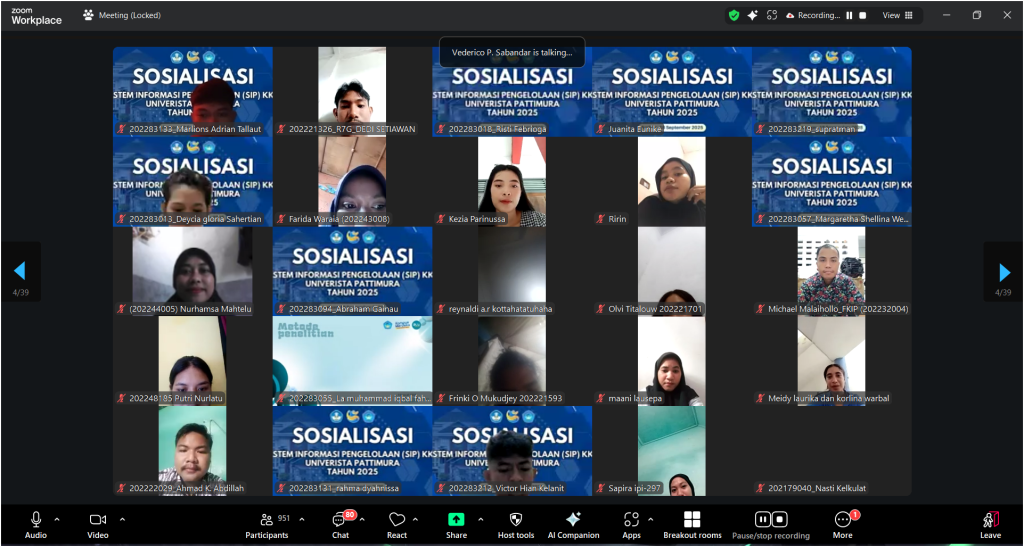
Task: Open the Participants panel
Action: (266, 522)
